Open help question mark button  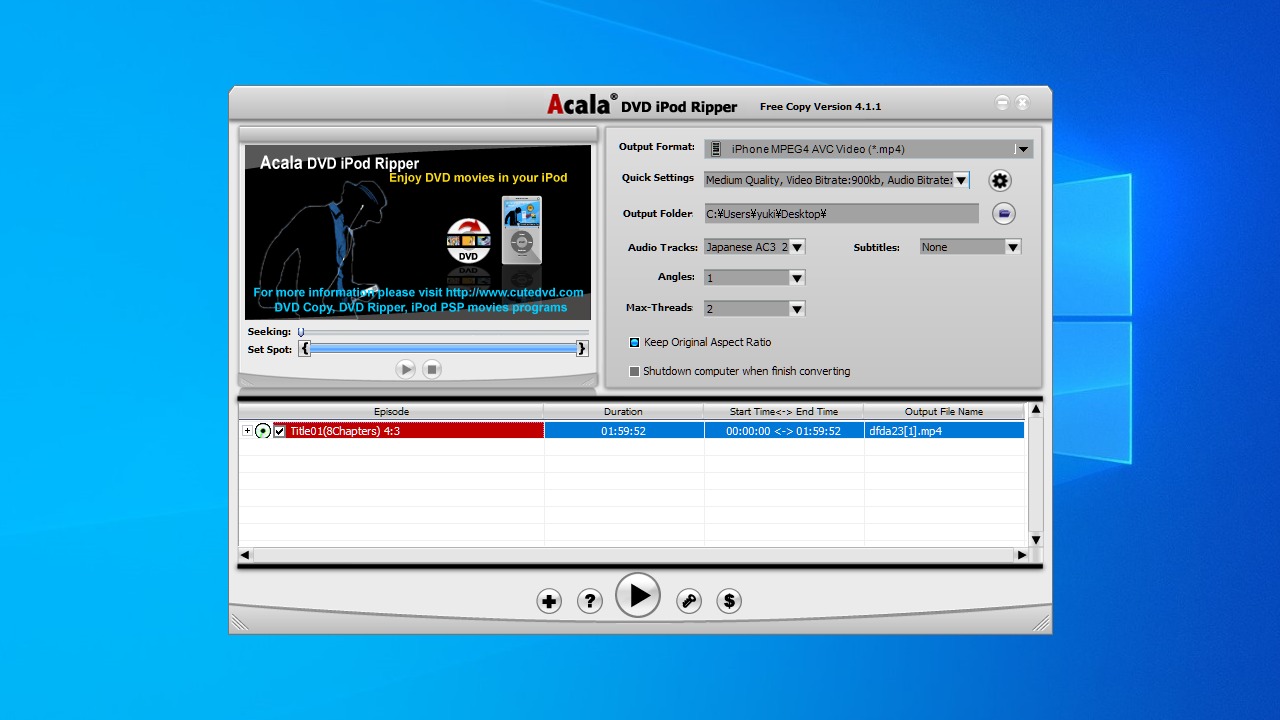tap(590, 601)
